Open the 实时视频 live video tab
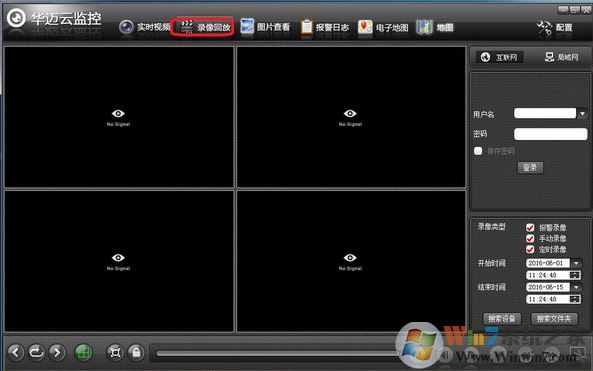The height and width of the screenshot is (371, 593). point(145,27)
